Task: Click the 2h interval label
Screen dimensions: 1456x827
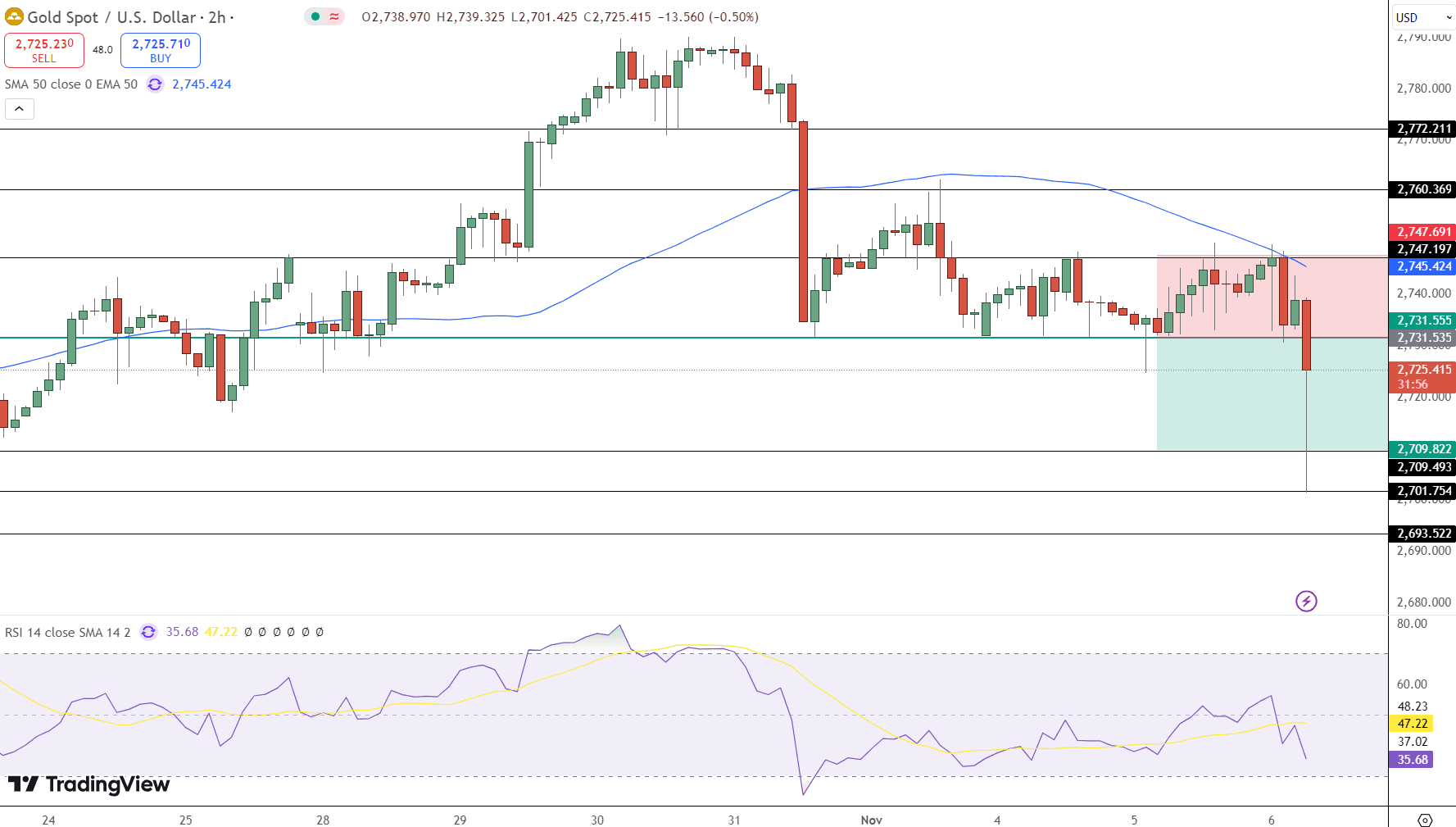Action: coord(217,17)
